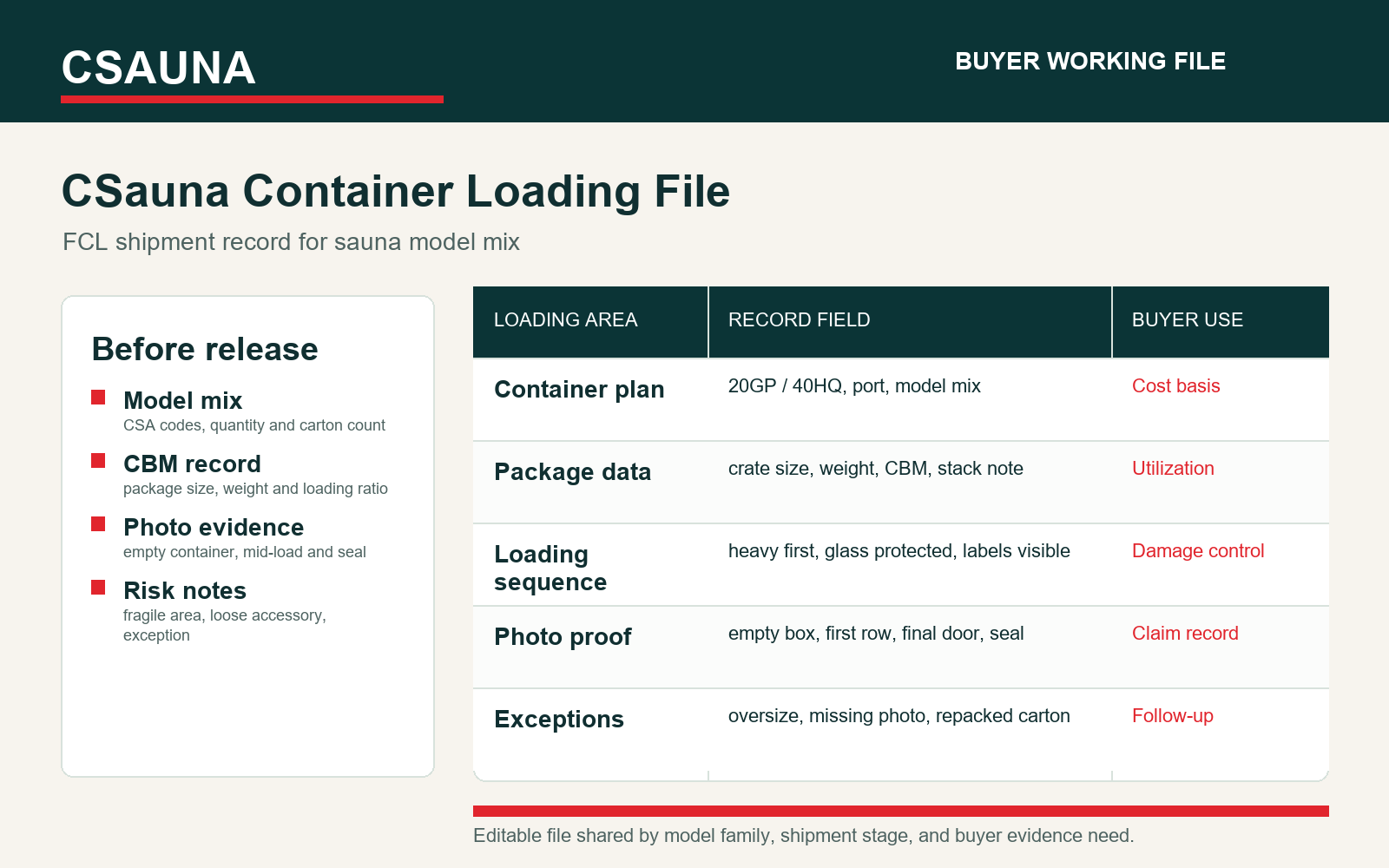The width and height of the screenshot is (1389, 868).
Task: Select the CBM record item heading
Action: pyautogui.click(x=192, y=464)
